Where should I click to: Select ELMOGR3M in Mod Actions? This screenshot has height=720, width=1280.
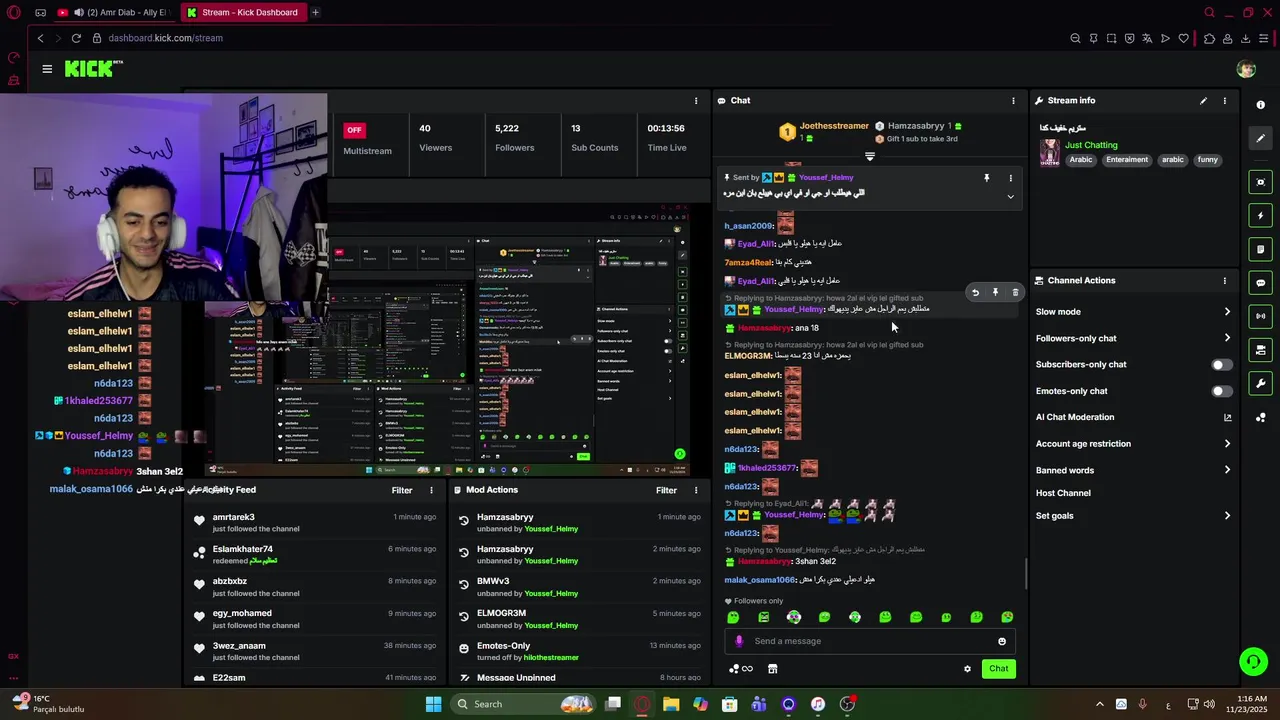501,613
